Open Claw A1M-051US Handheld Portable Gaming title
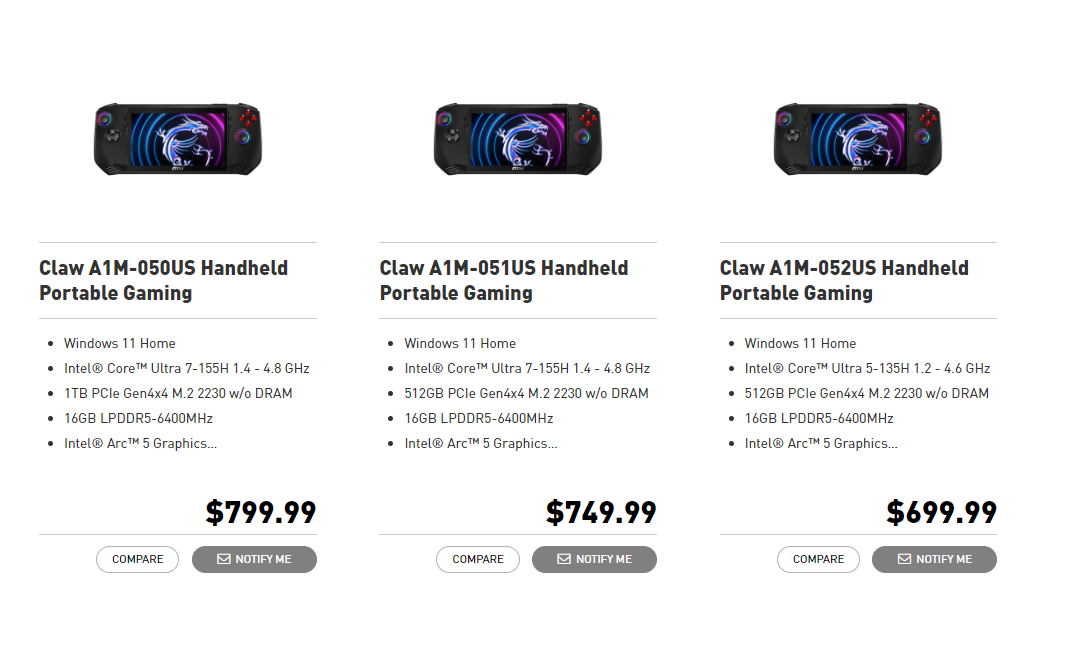The height and width of the screenshot is (656, 1074). click(504, 280)
